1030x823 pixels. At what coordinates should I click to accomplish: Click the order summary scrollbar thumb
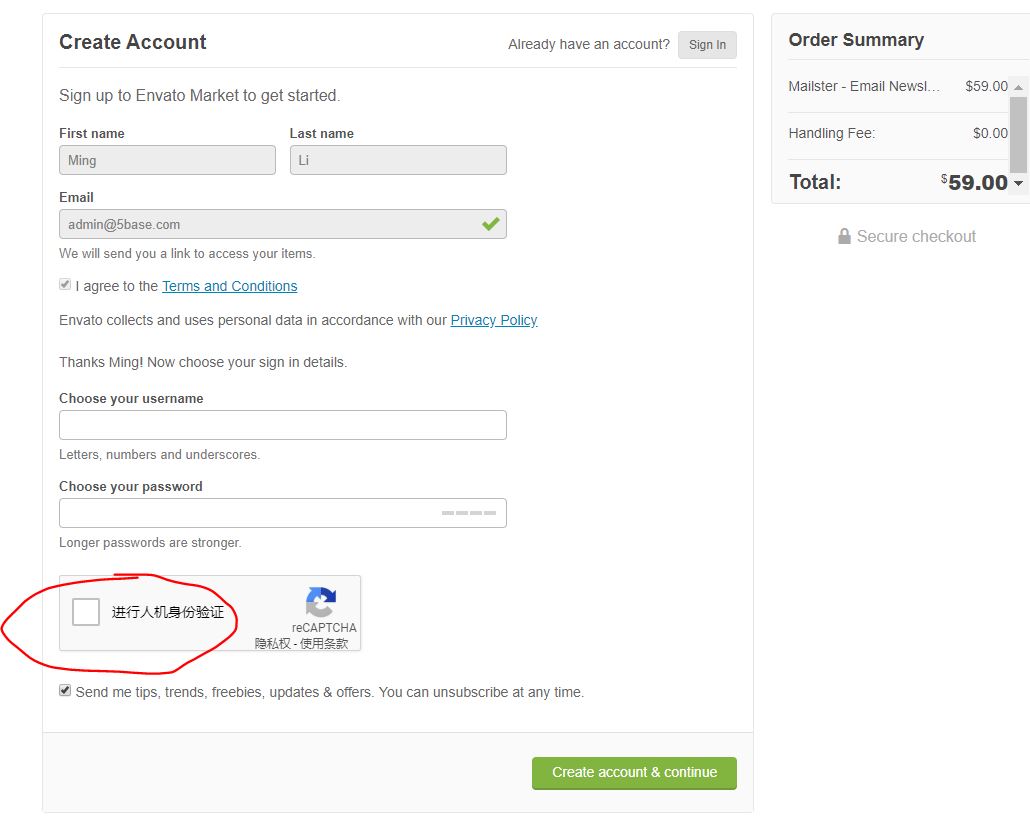tap(1018, 134)
